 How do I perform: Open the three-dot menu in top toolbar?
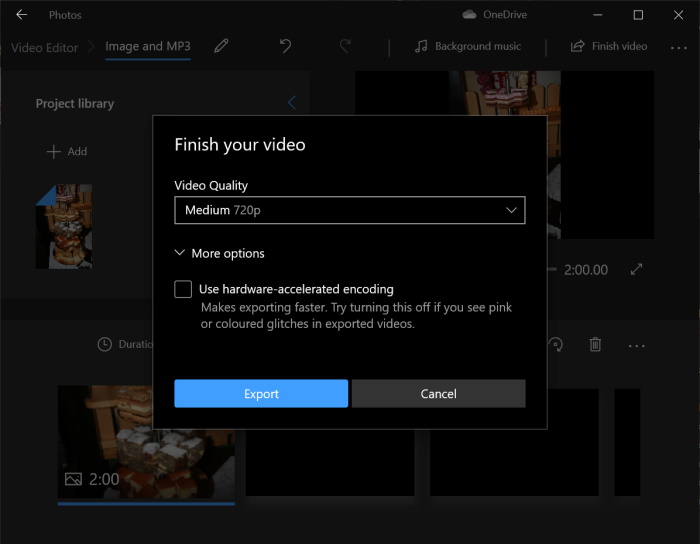pos(678,46)
